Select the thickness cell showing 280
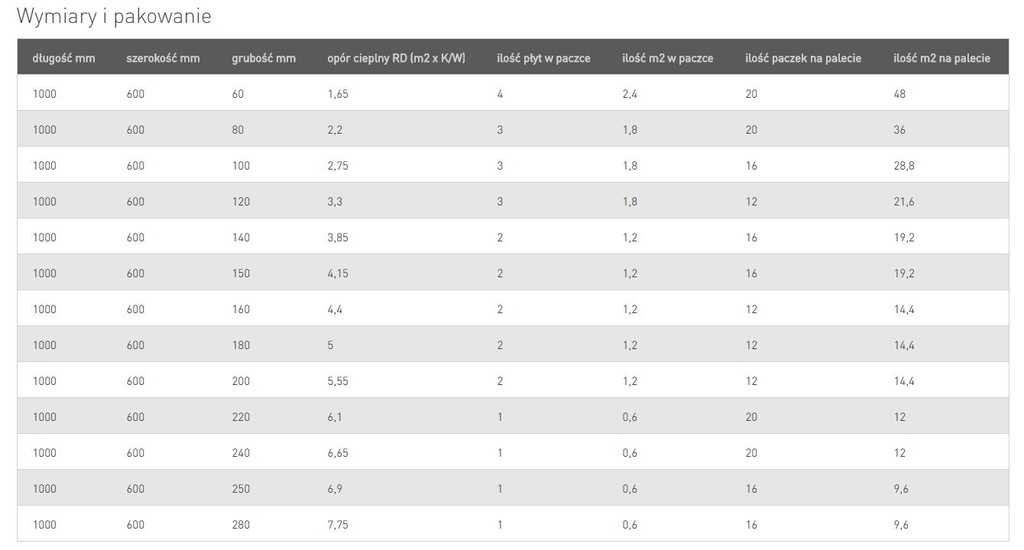 point(241,525)
